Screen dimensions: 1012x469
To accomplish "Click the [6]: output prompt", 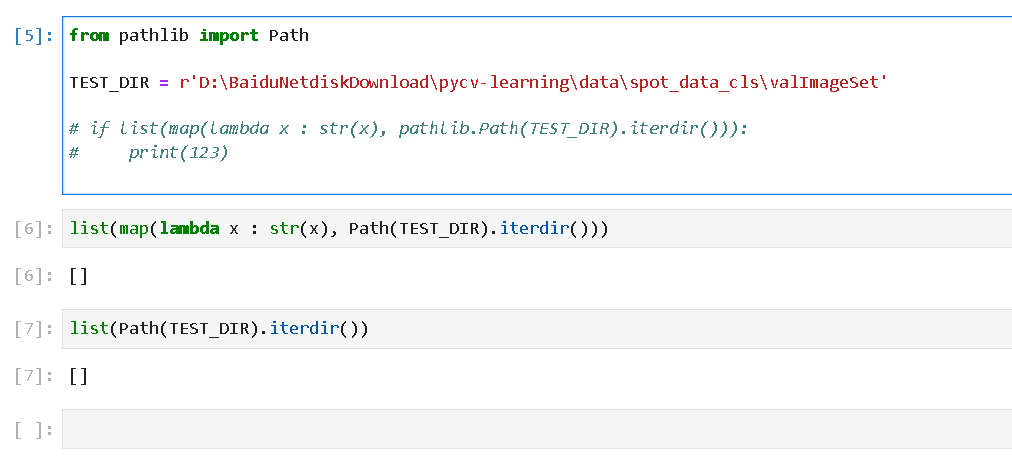I will point(34,276).
